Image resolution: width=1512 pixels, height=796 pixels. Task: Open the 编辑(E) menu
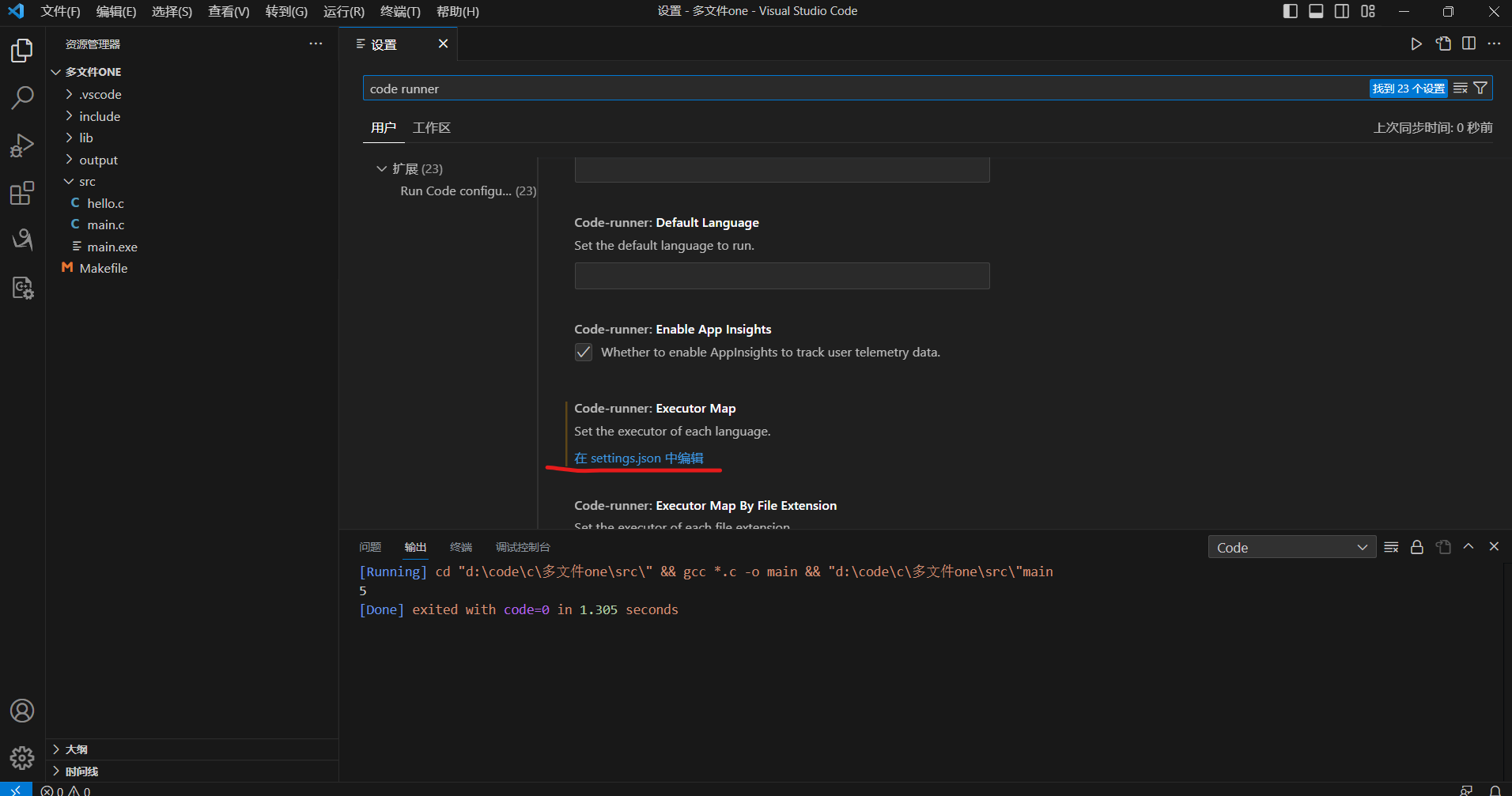point(115,11)
